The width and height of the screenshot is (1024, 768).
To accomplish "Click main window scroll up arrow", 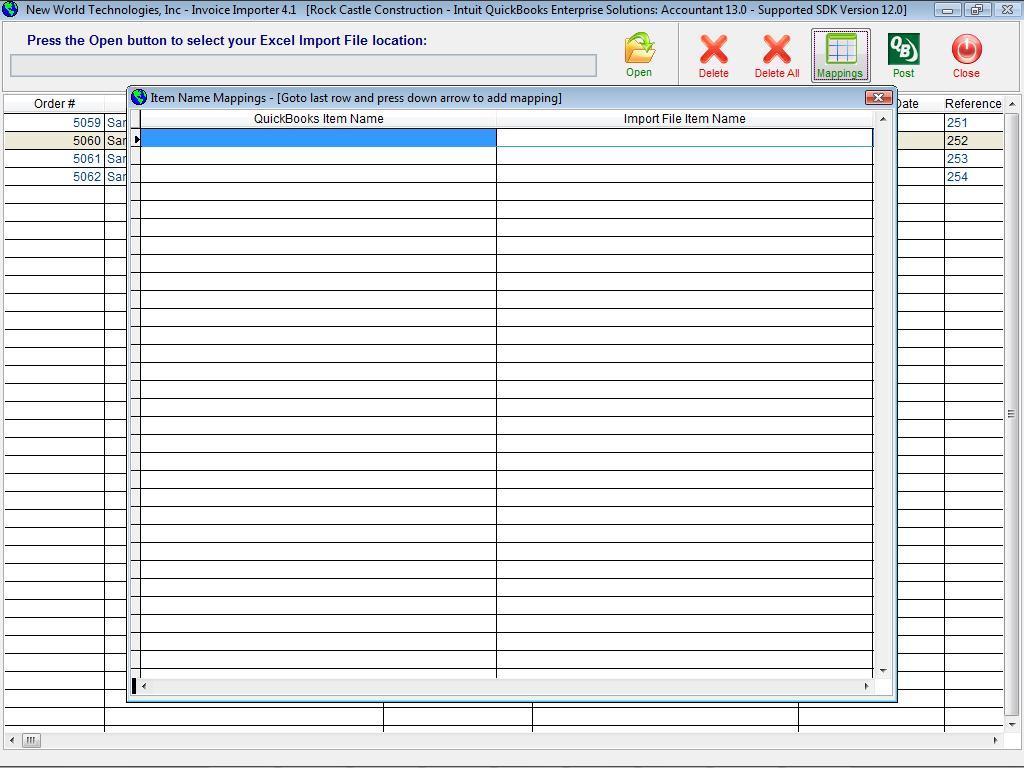I will pyautogui.click(x=1012, y=104).
